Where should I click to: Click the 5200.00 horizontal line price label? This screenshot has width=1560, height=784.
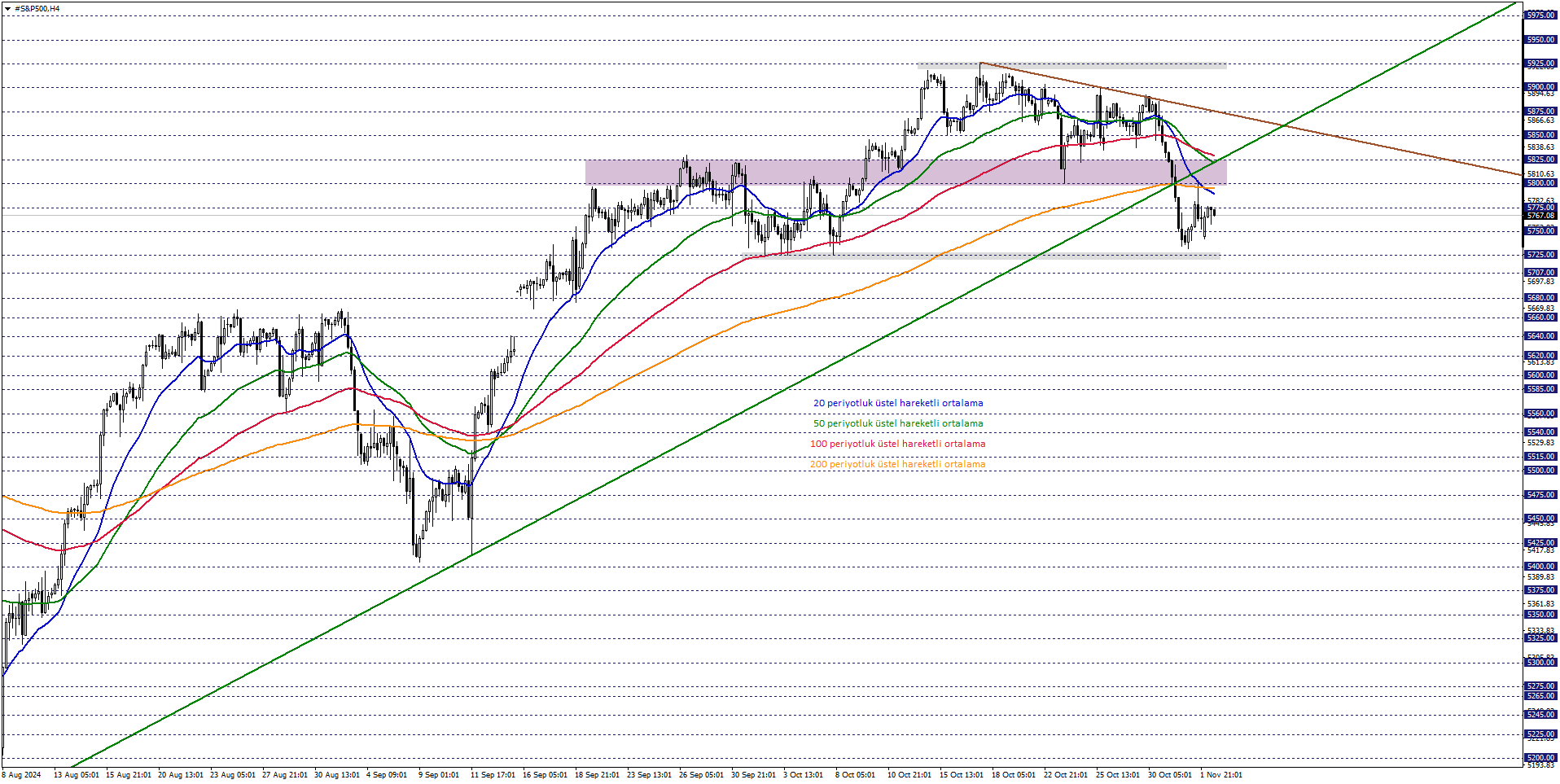tap(1540, 758)
